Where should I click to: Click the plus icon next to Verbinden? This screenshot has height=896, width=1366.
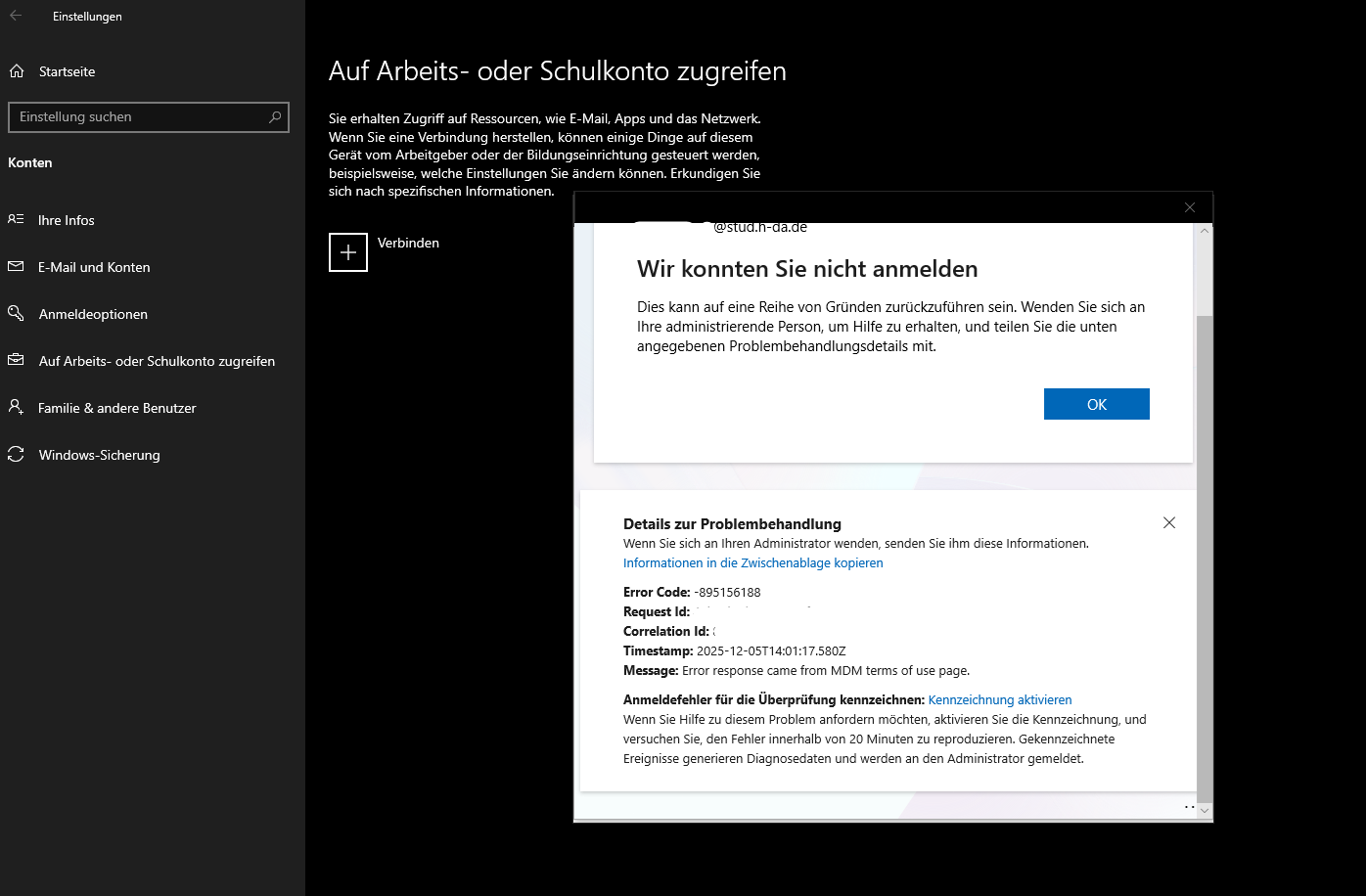pyautogui.click(x=347, y=252)
